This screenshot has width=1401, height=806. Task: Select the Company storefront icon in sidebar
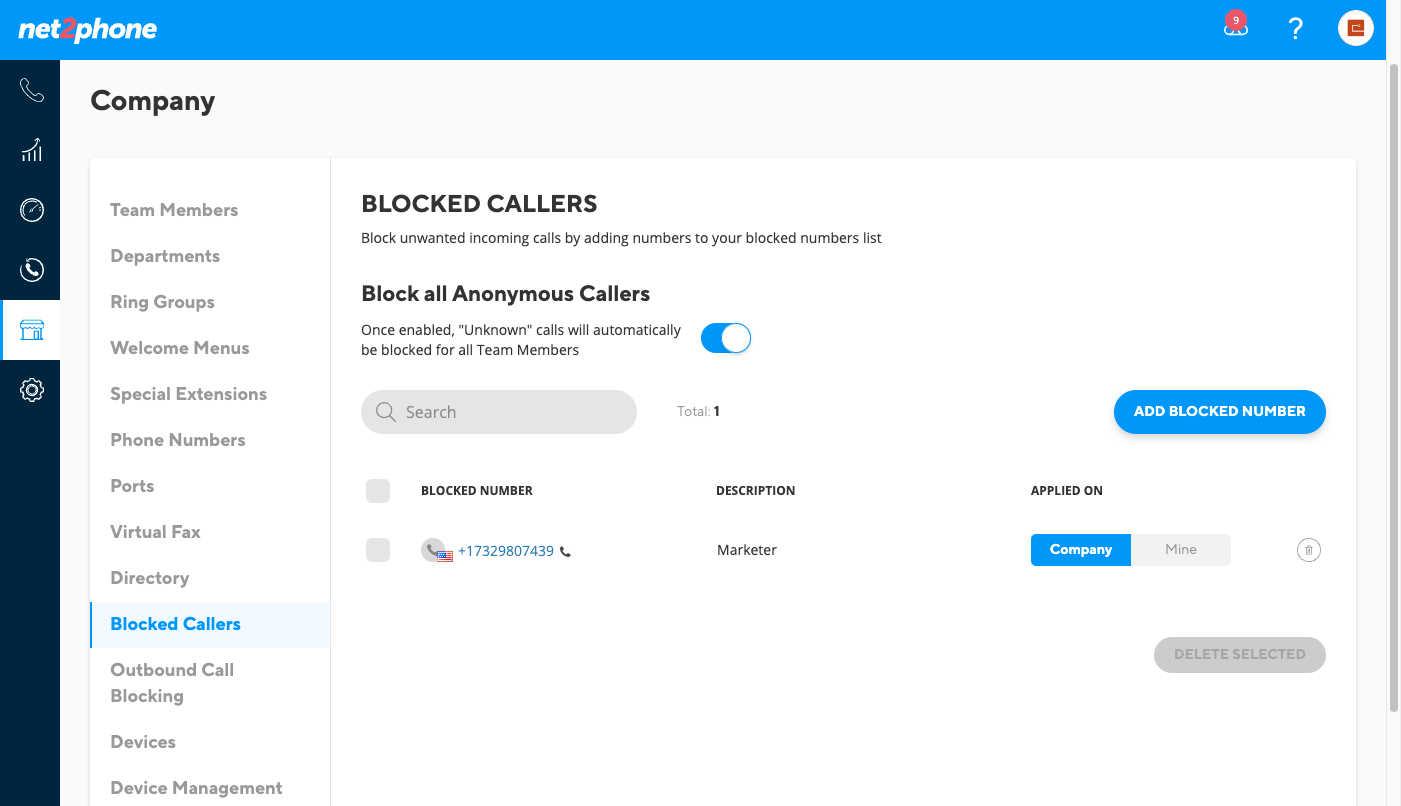[31, 330]
